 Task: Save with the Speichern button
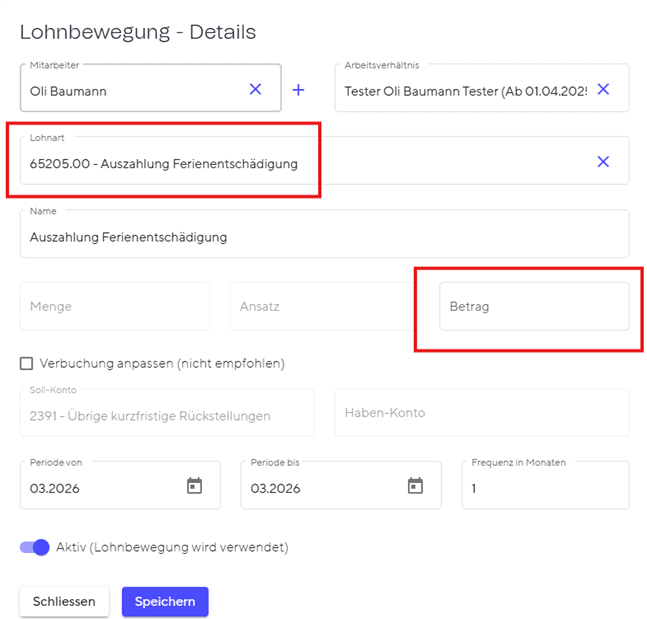tap(165, 601)
